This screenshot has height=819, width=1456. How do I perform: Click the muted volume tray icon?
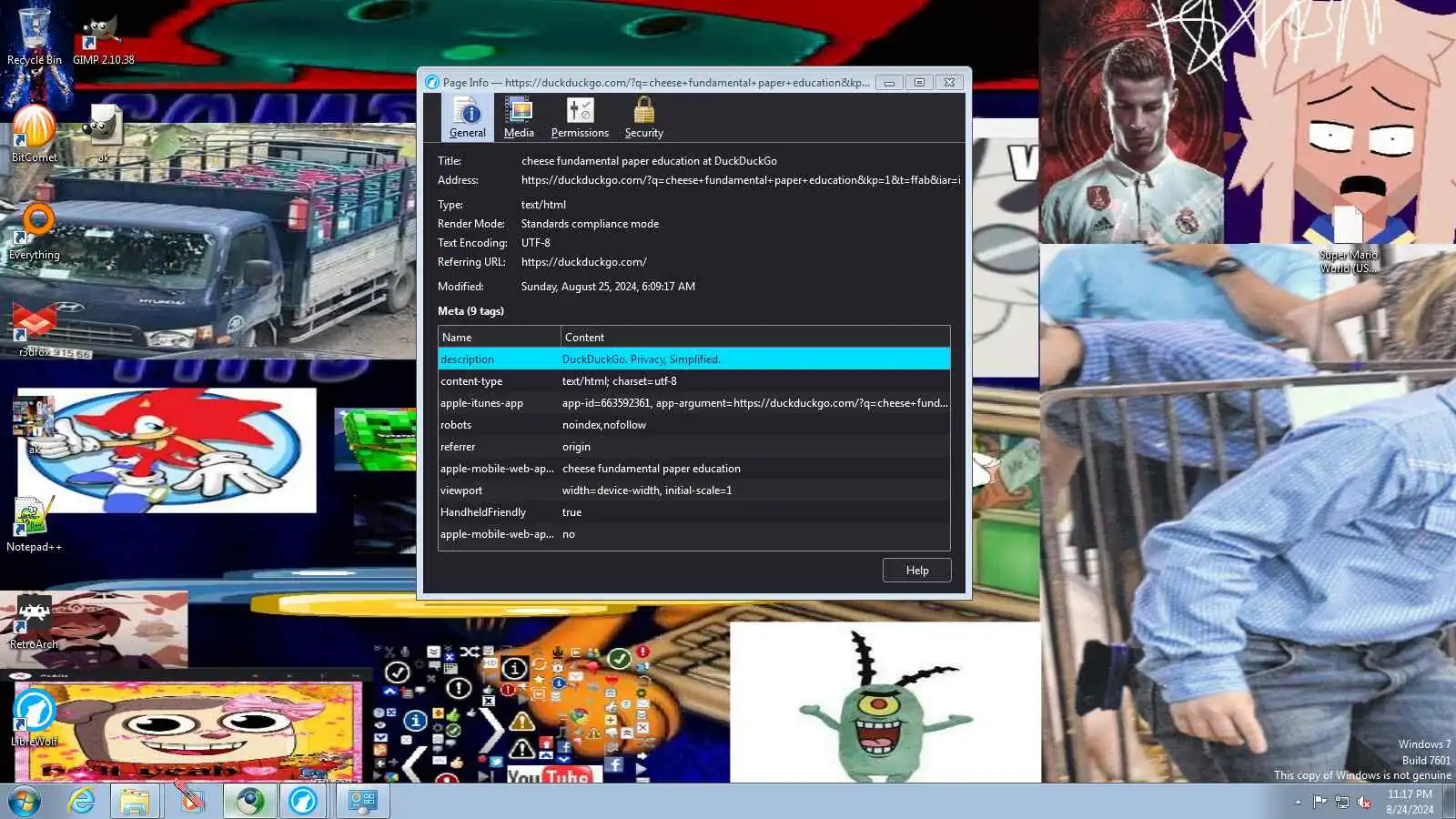[x=1364, y=802]
